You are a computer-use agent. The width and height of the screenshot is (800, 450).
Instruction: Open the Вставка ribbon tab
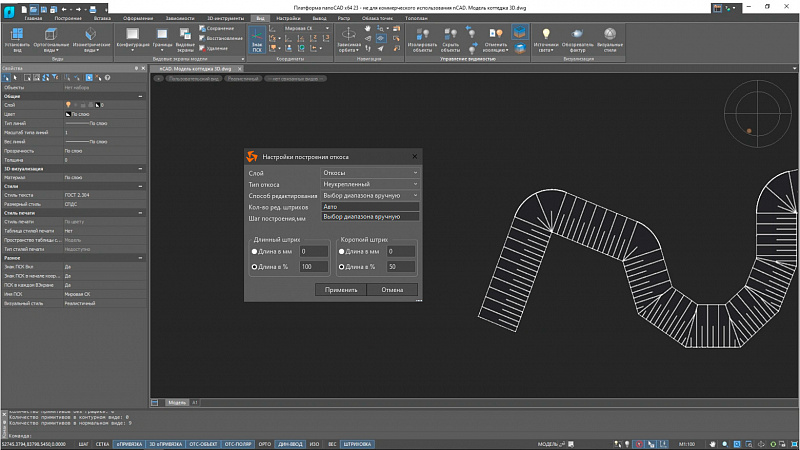102,18
